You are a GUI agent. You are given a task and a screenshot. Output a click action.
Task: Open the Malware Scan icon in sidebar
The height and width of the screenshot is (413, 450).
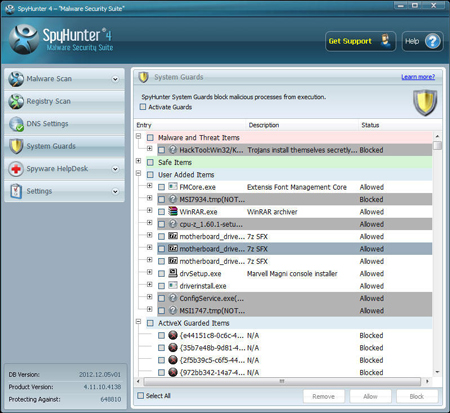pos(16,79)
